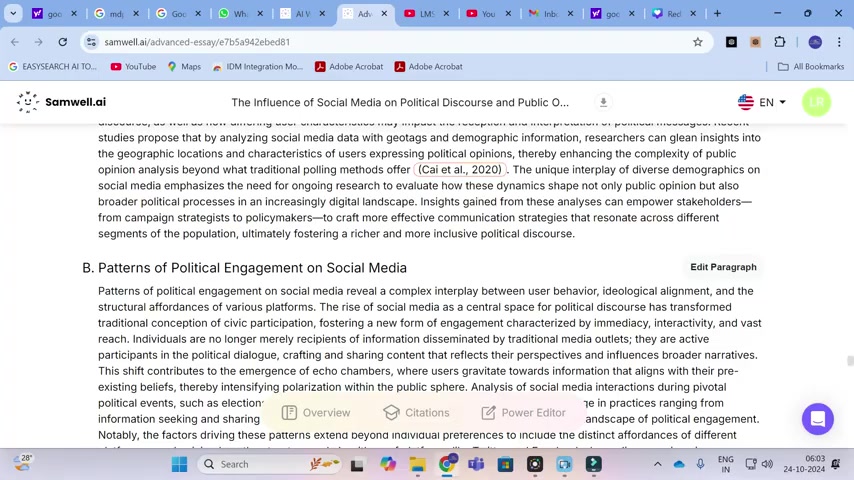Open the Extensions puzzle icon
Image resolution: width=854 pixels, height=480 pixels.
click(779, 42)
